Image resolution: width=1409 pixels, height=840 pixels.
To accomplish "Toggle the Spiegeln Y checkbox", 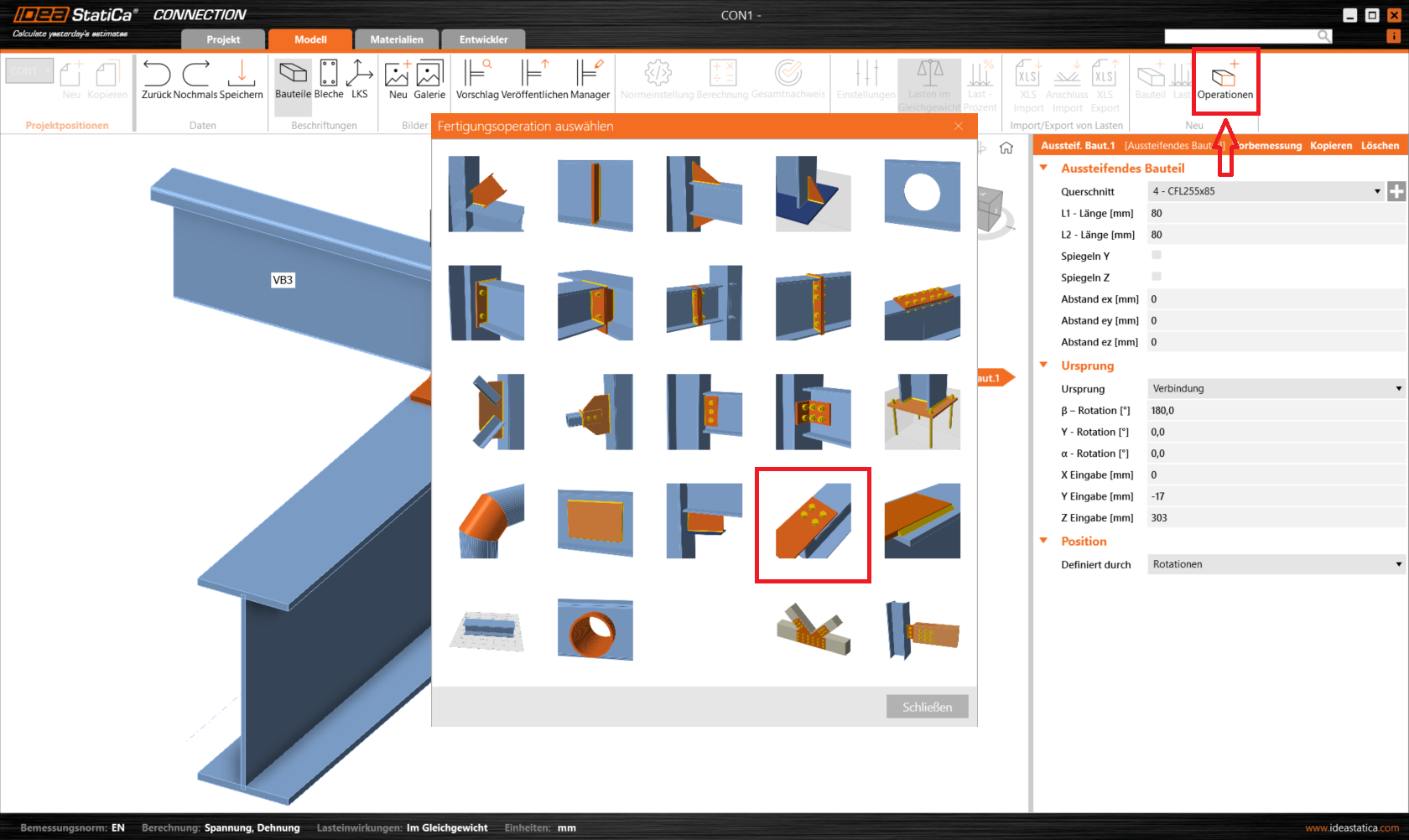I will click(x=1157, y=255).
